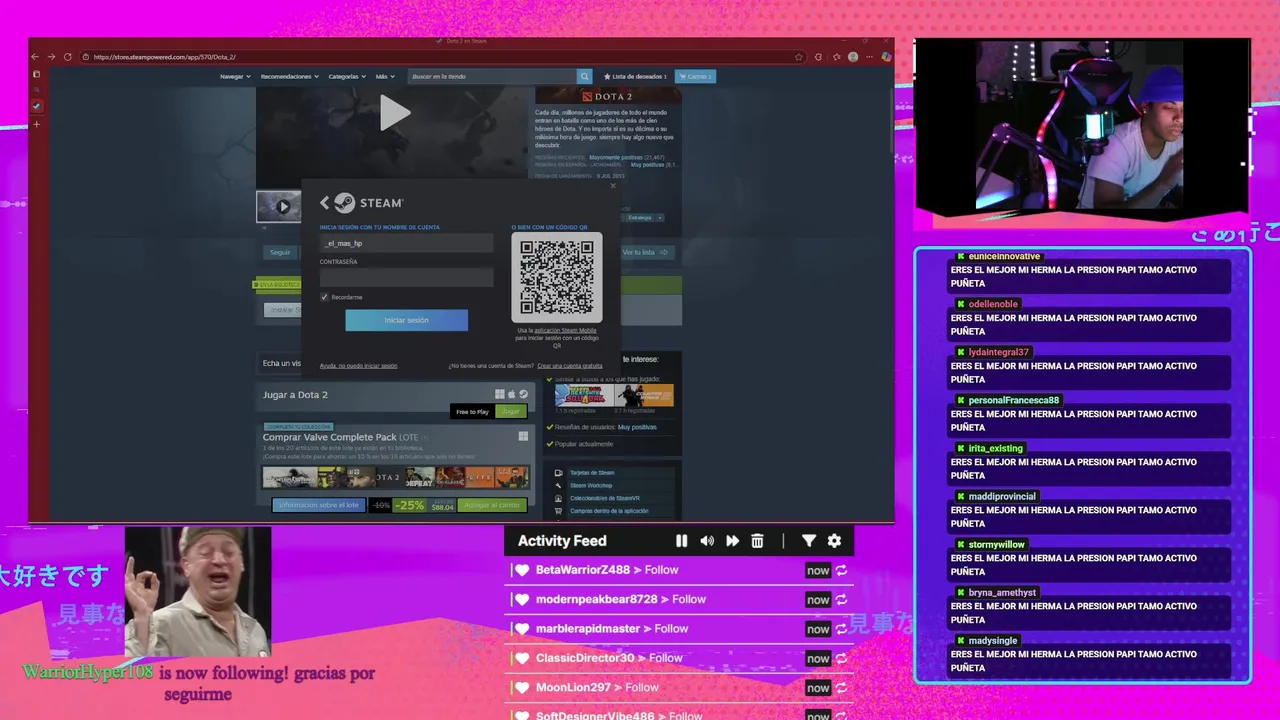Open 'Muy positivas' user reviews link
The width and height of the screenshot is (1280, 720).
pyautogui.click(x=637, y=427)
